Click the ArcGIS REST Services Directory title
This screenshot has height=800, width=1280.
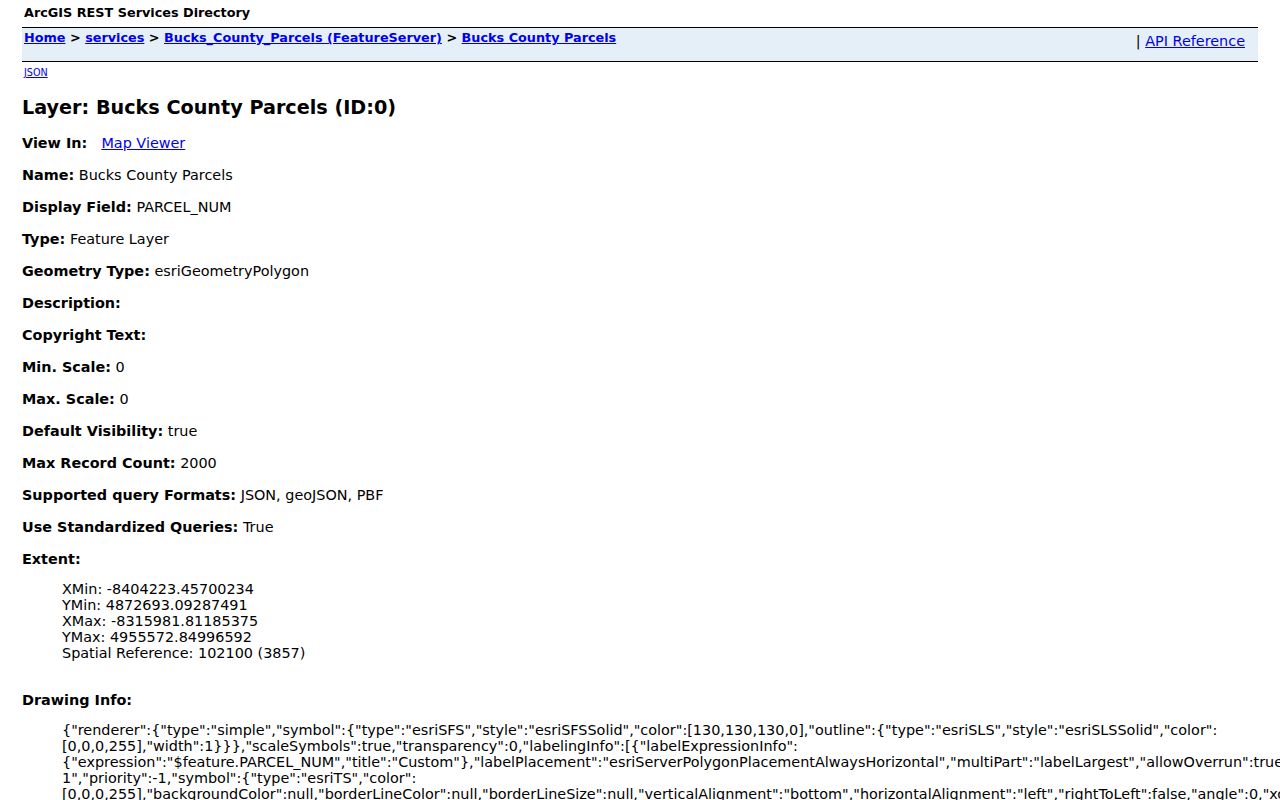point(137,13)
